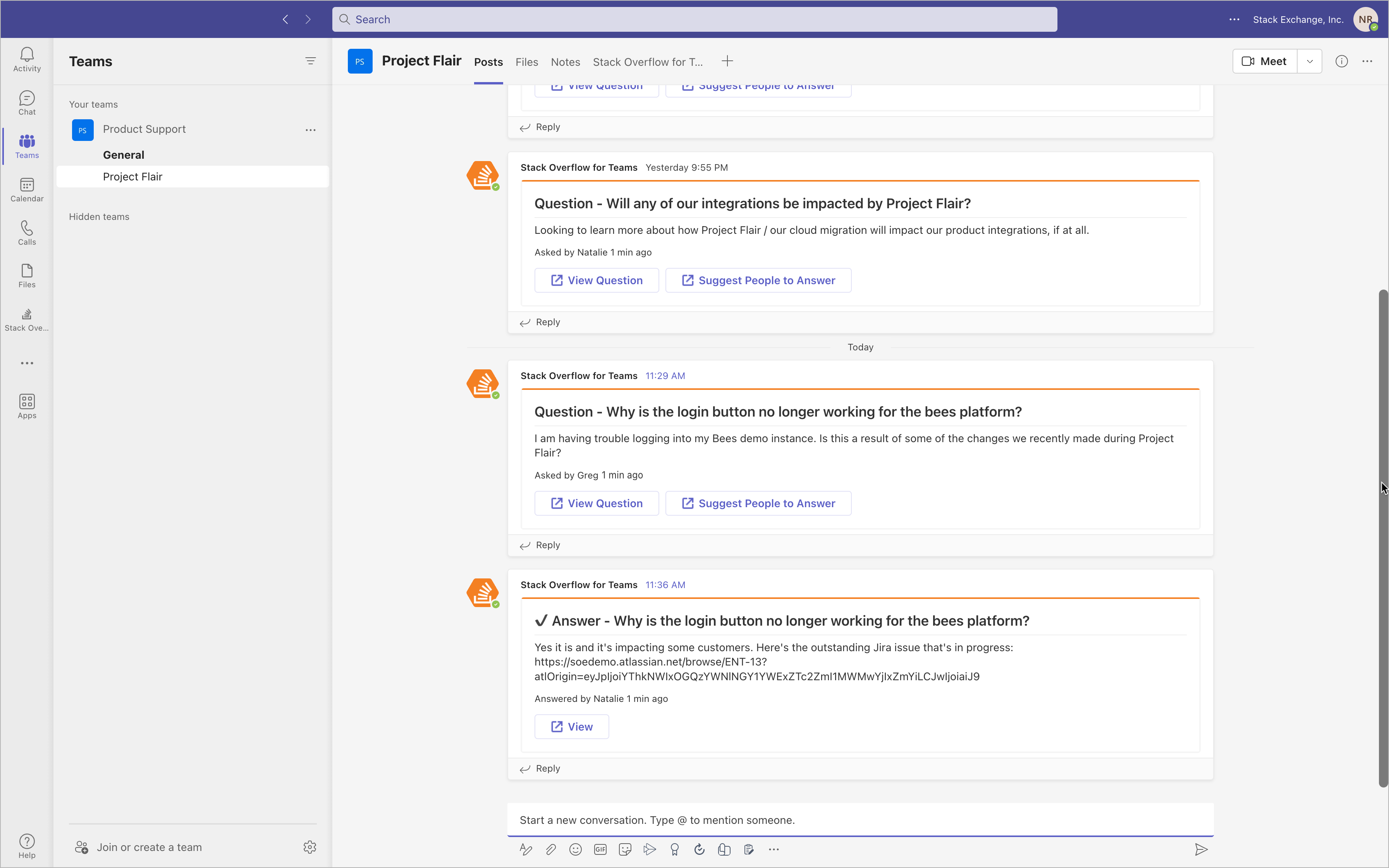Expand the Meet dropdown arrow
Image resolution: width=1389 pixels, height=868 pixels.
[1310, 62]
